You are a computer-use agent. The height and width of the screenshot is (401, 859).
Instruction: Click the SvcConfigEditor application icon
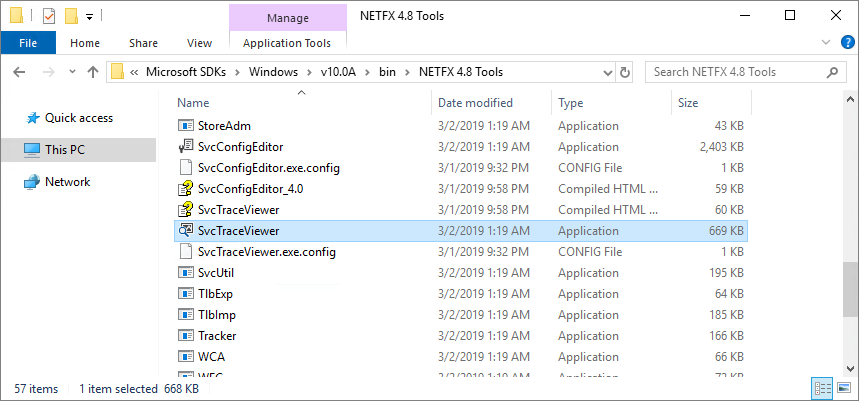[x=186, y=146]
